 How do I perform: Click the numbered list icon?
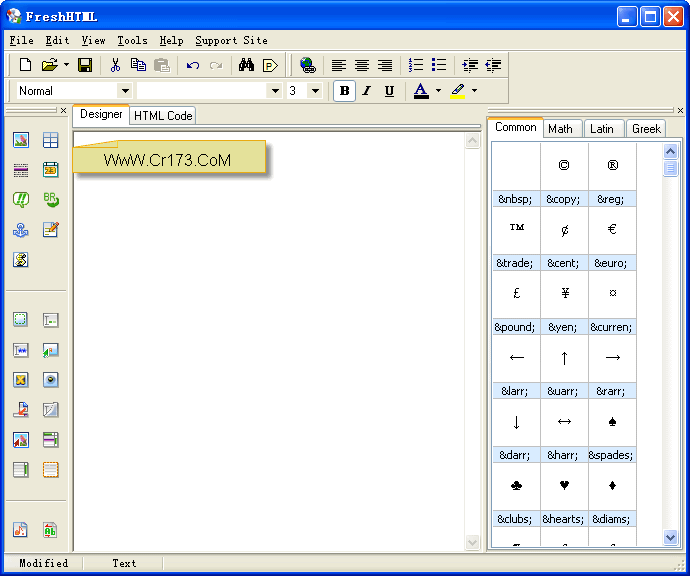[416, 65]
